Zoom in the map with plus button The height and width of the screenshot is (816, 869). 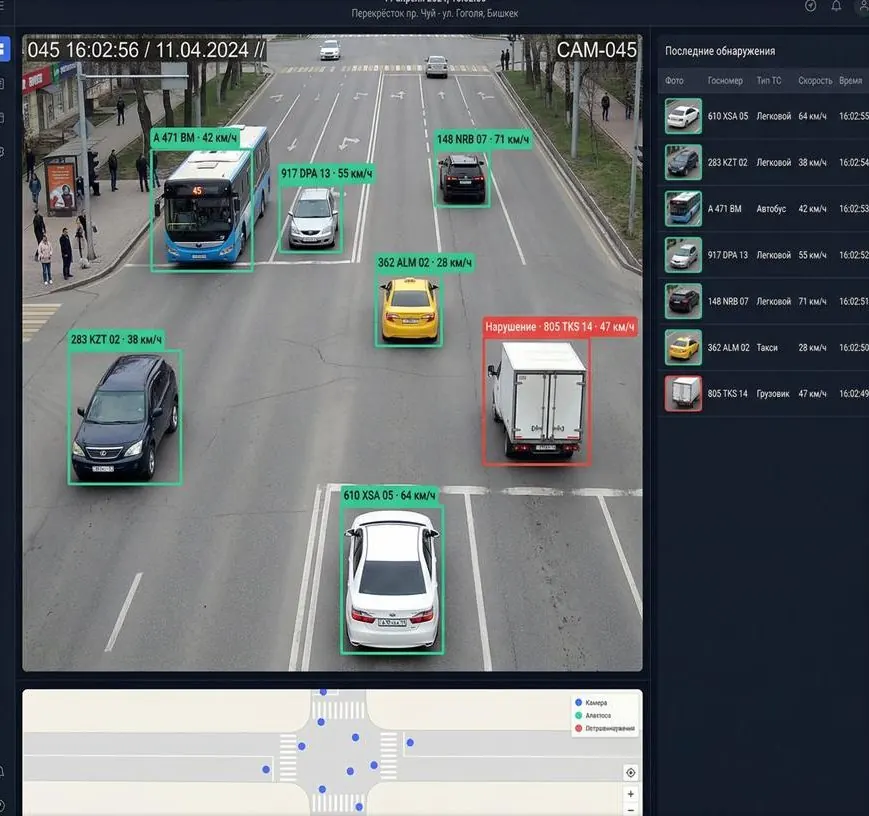pos(631,794)
